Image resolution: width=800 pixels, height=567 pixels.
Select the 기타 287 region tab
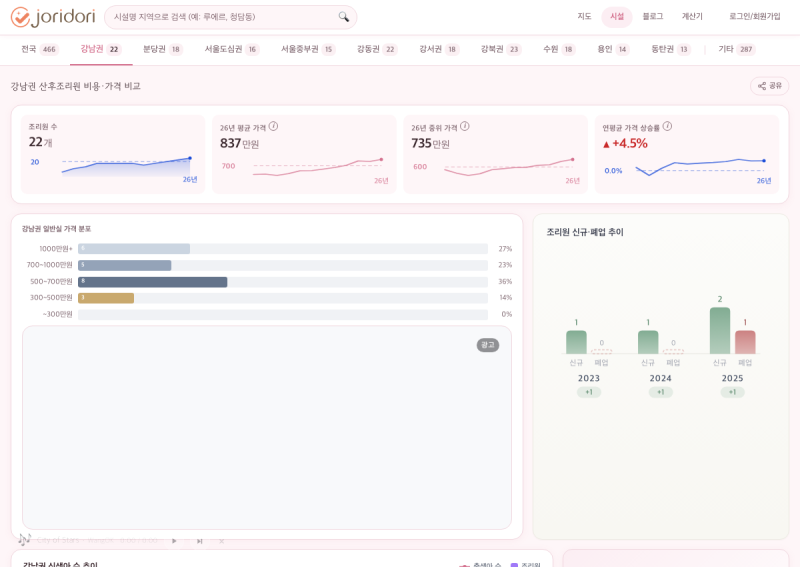tap(736, 49)
